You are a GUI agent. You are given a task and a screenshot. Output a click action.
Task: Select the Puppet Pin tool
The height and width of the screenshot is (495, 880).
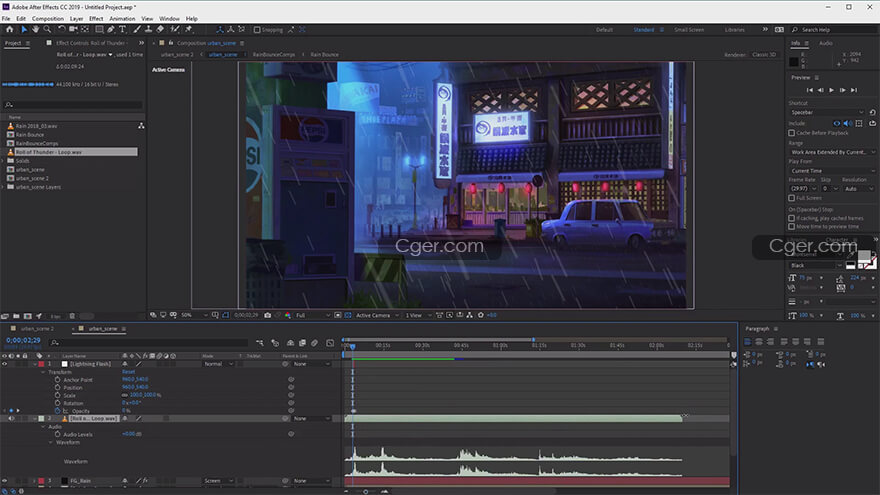189,30
